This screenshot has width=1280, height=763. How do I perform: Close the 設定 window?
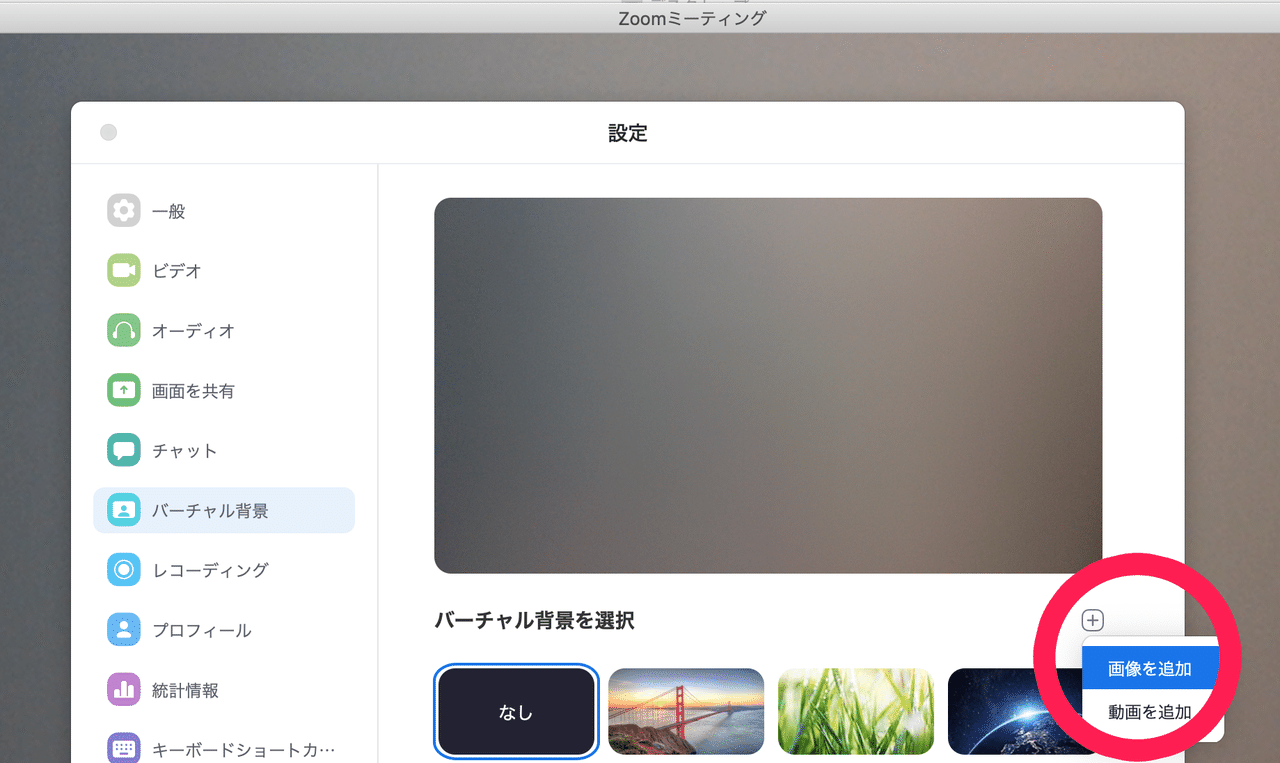109,132
